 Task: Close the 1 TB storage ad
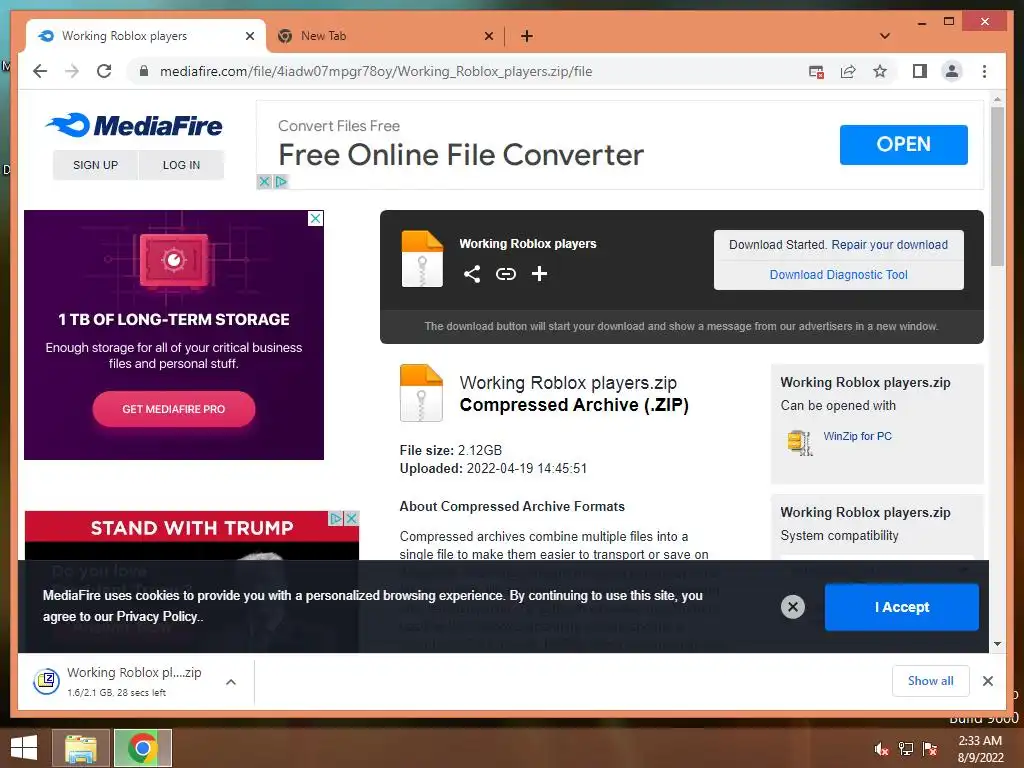tap(315, 218)
